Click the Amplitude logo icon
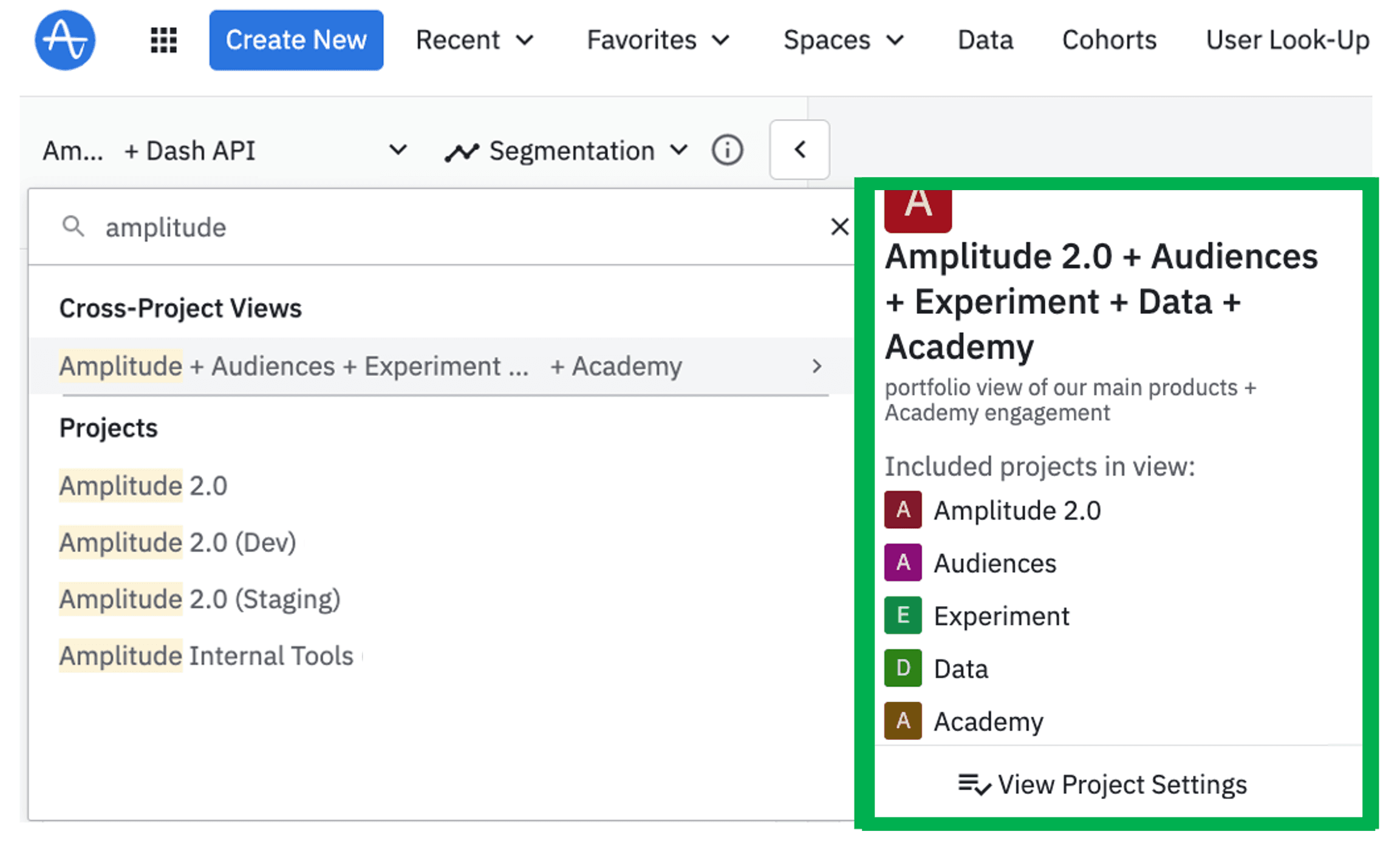Screen dimensions: 1400x846 [65, 40]
